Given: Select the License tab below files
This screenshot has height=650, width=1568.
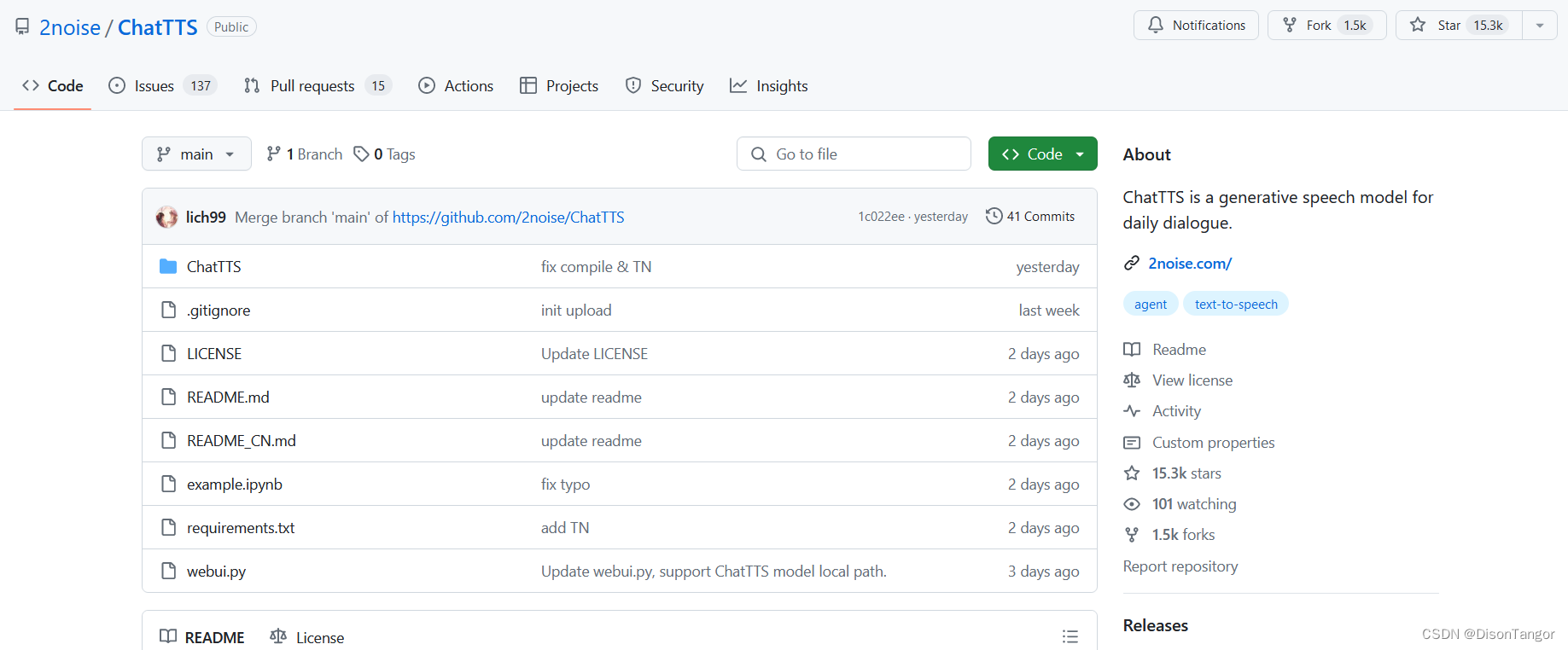Looking at the screenshot, I should [x=307, y=637].
